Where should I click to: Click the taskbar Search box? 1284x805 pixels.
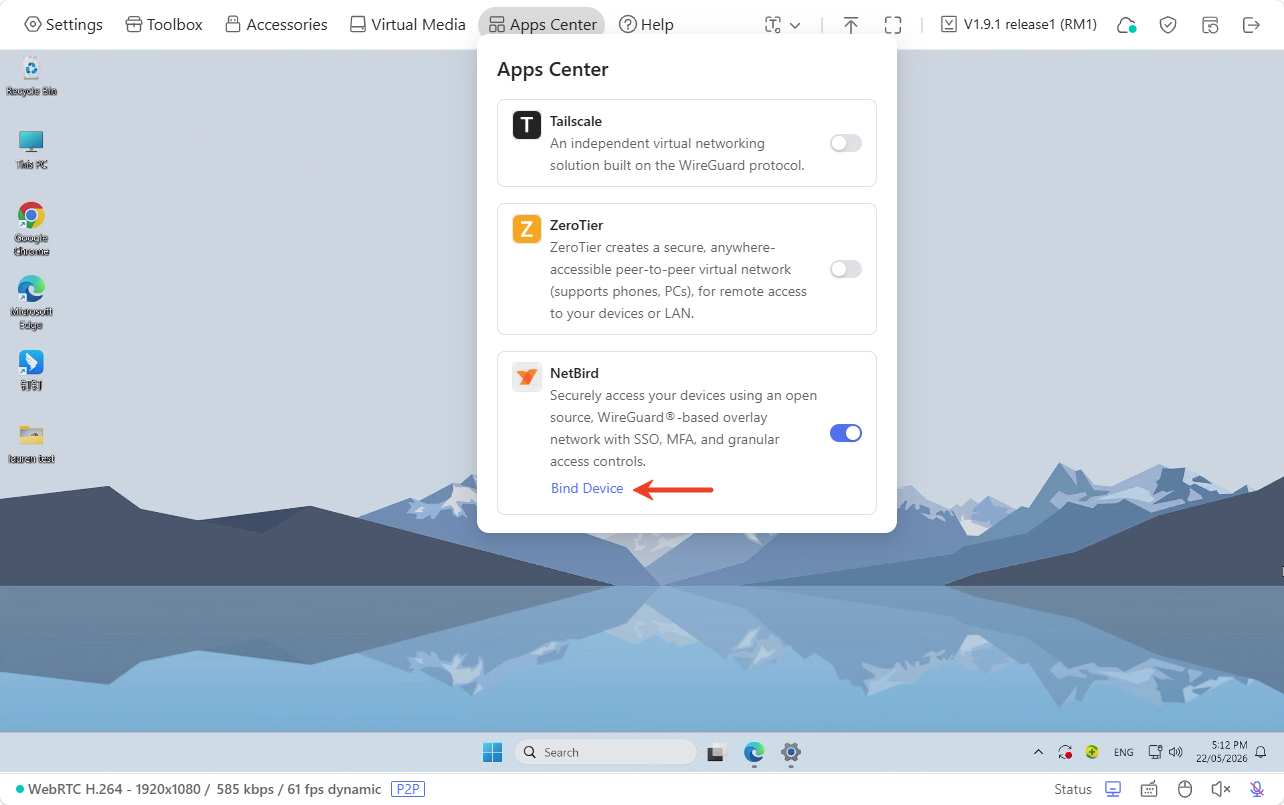tap(605, 752)
